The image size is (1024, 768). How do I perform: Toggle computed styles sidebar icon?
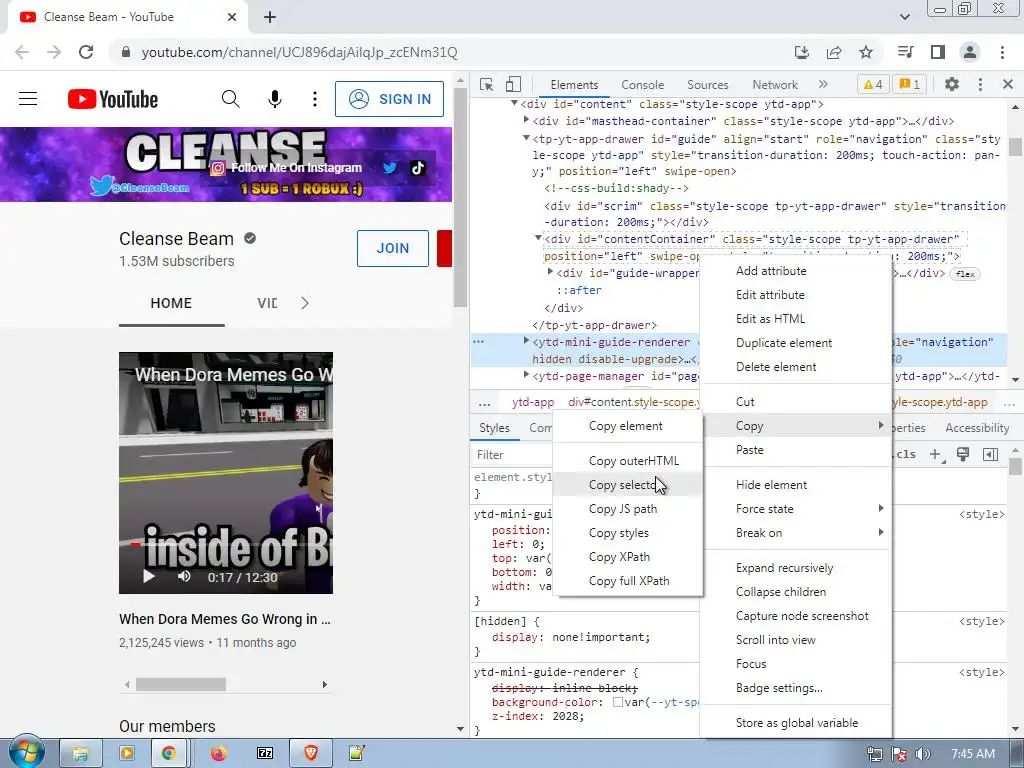(990, 455)
